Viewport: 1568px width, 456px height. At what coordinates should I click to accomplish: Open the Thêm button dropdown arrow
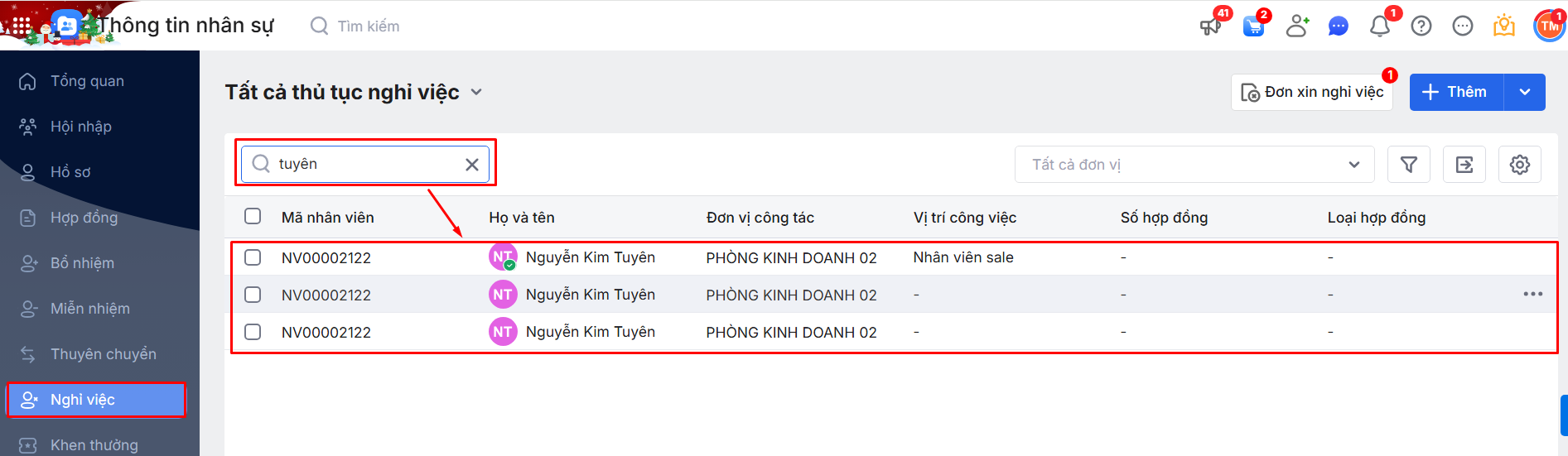click(1525, 92)
